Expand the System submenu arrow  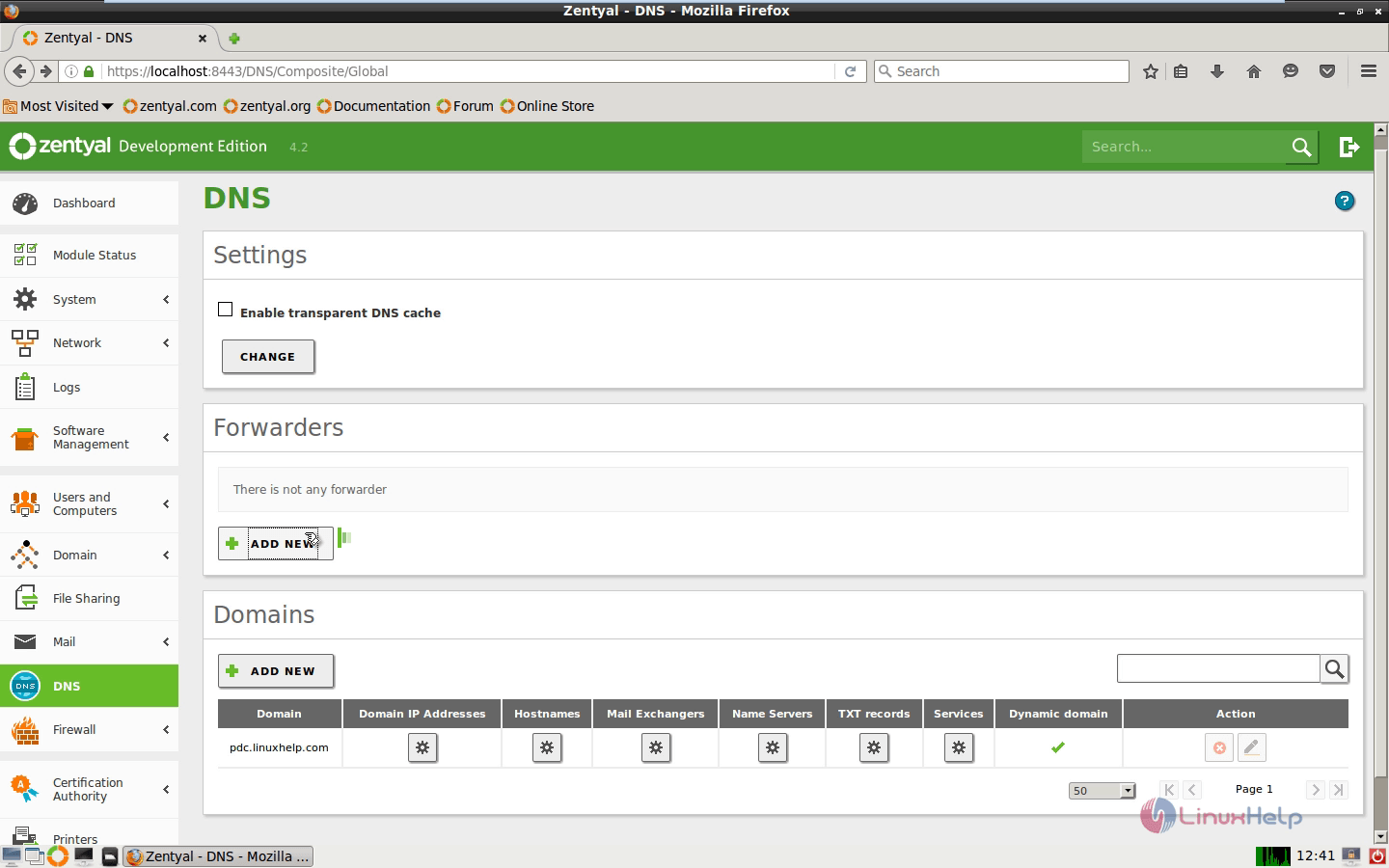click(x=166, y=299)
